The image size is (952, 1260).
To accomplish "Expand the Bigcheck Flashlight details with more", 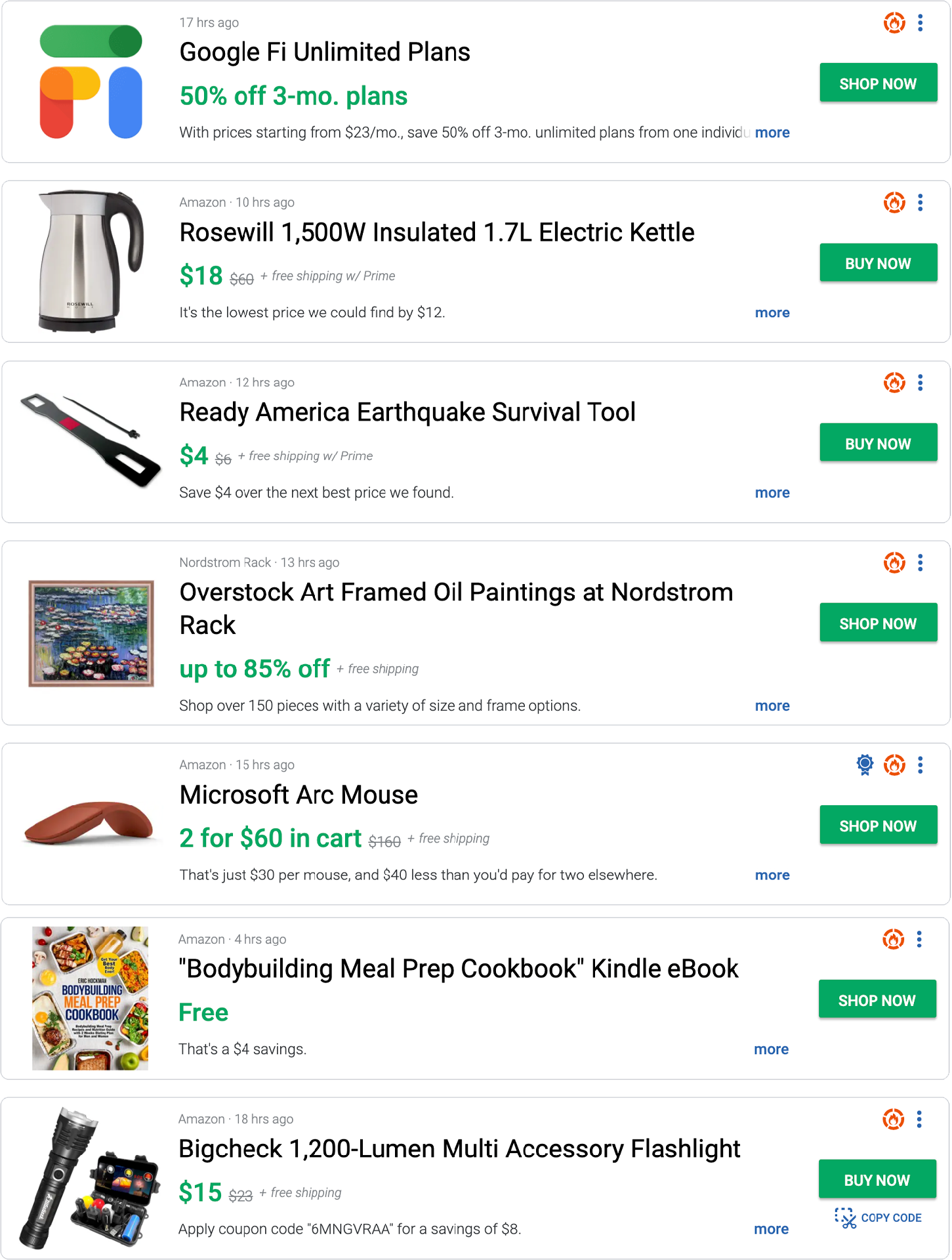I will pyautogui.click(x=771, y=1229).
